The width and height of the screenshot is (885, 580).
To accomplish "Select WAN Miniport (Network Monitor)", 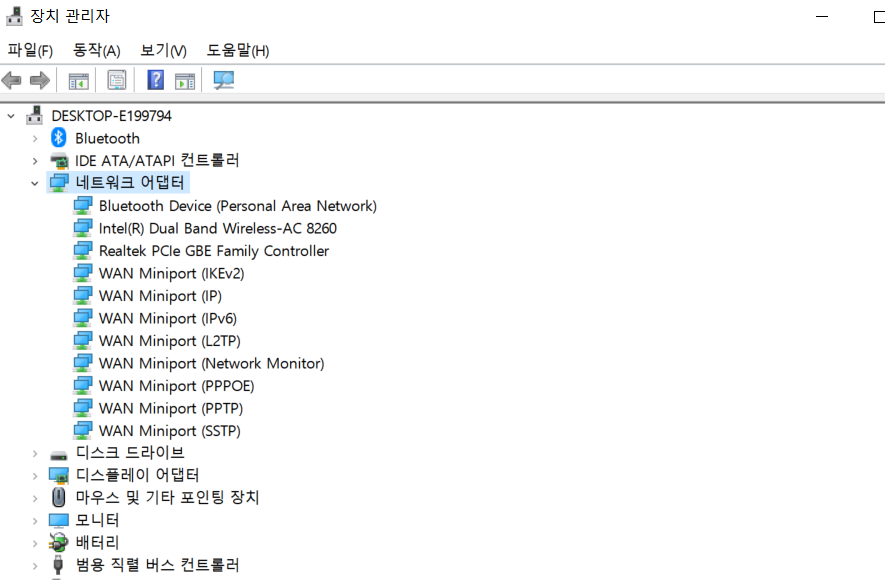I will click(212, 363).
